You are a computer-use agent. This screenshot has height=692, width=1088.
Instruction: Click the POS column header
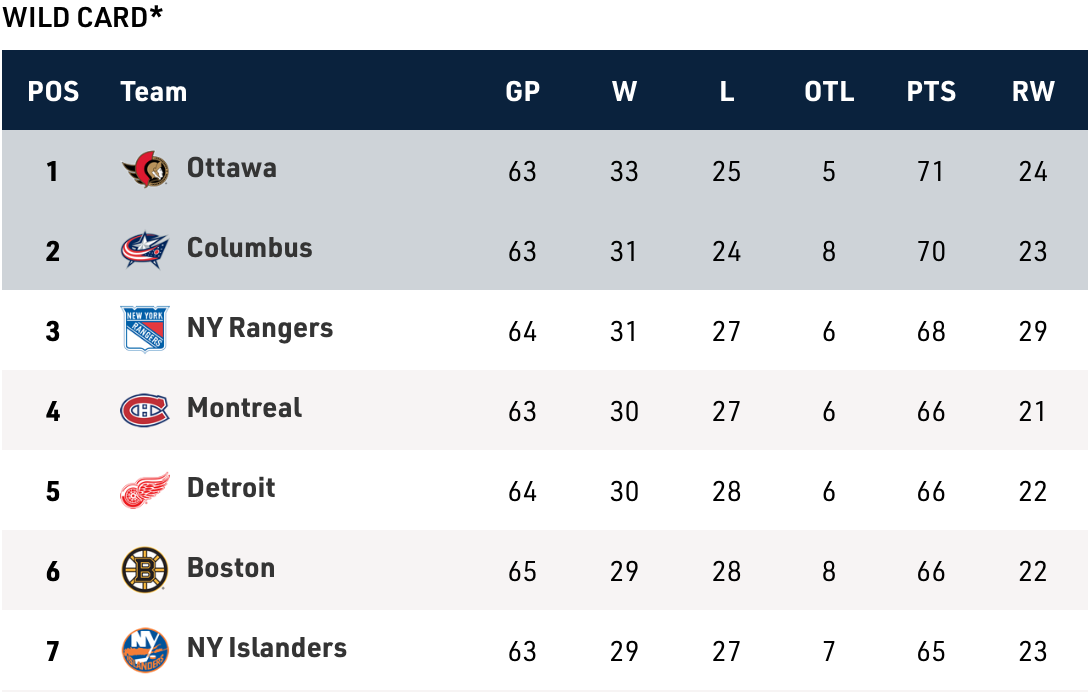tap(53, 92)
